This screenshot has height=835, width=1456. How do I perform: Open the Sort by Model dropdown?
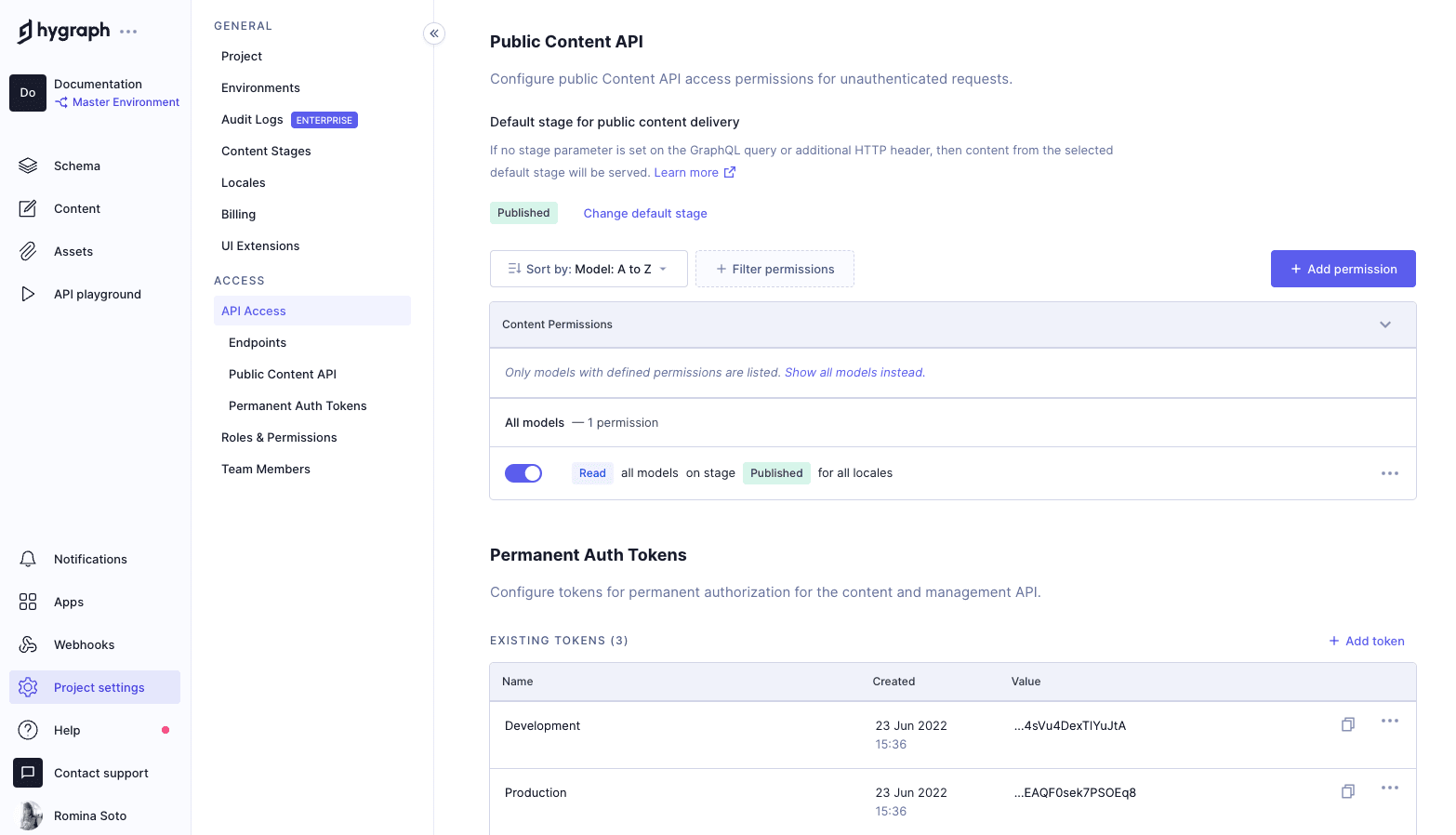[589, 269]
